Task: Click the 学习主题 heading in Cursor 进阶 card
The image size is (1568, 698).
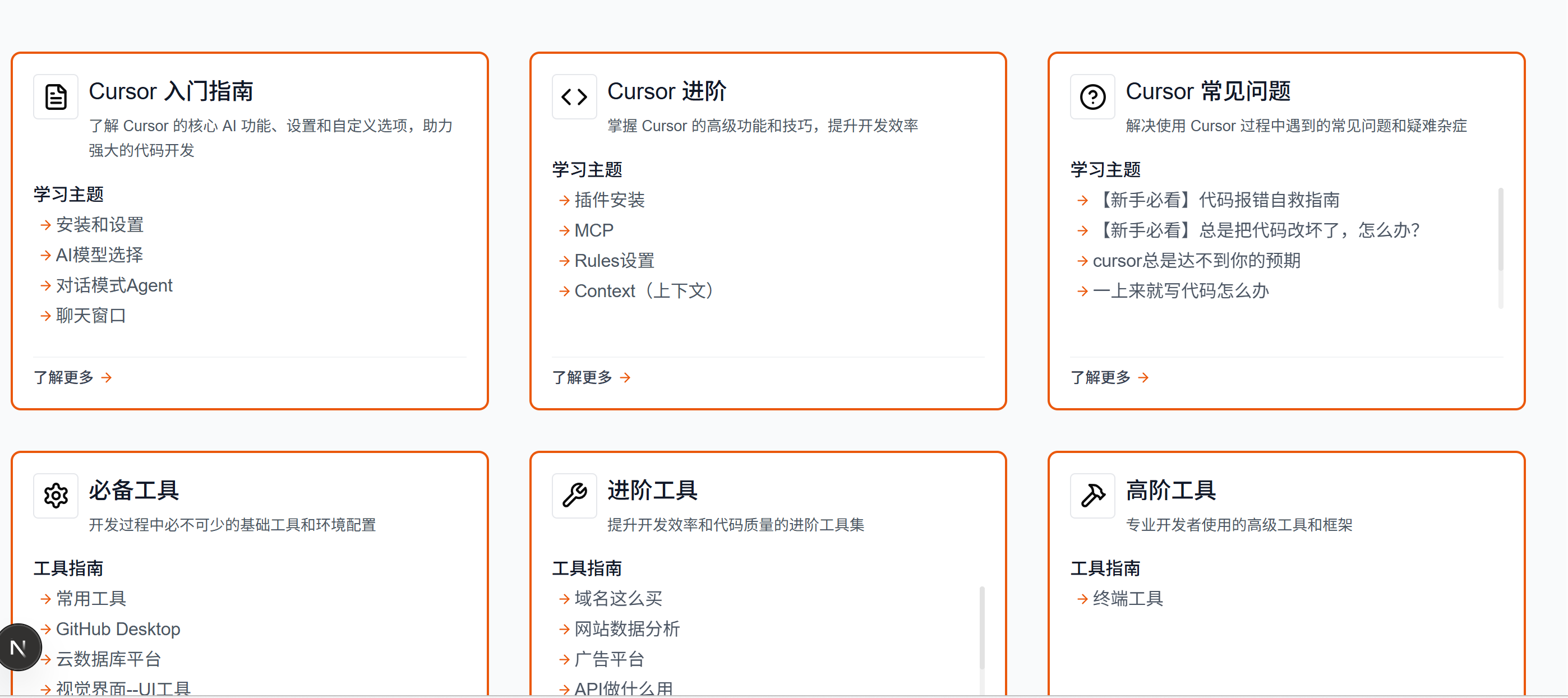Action: point(587,170)
